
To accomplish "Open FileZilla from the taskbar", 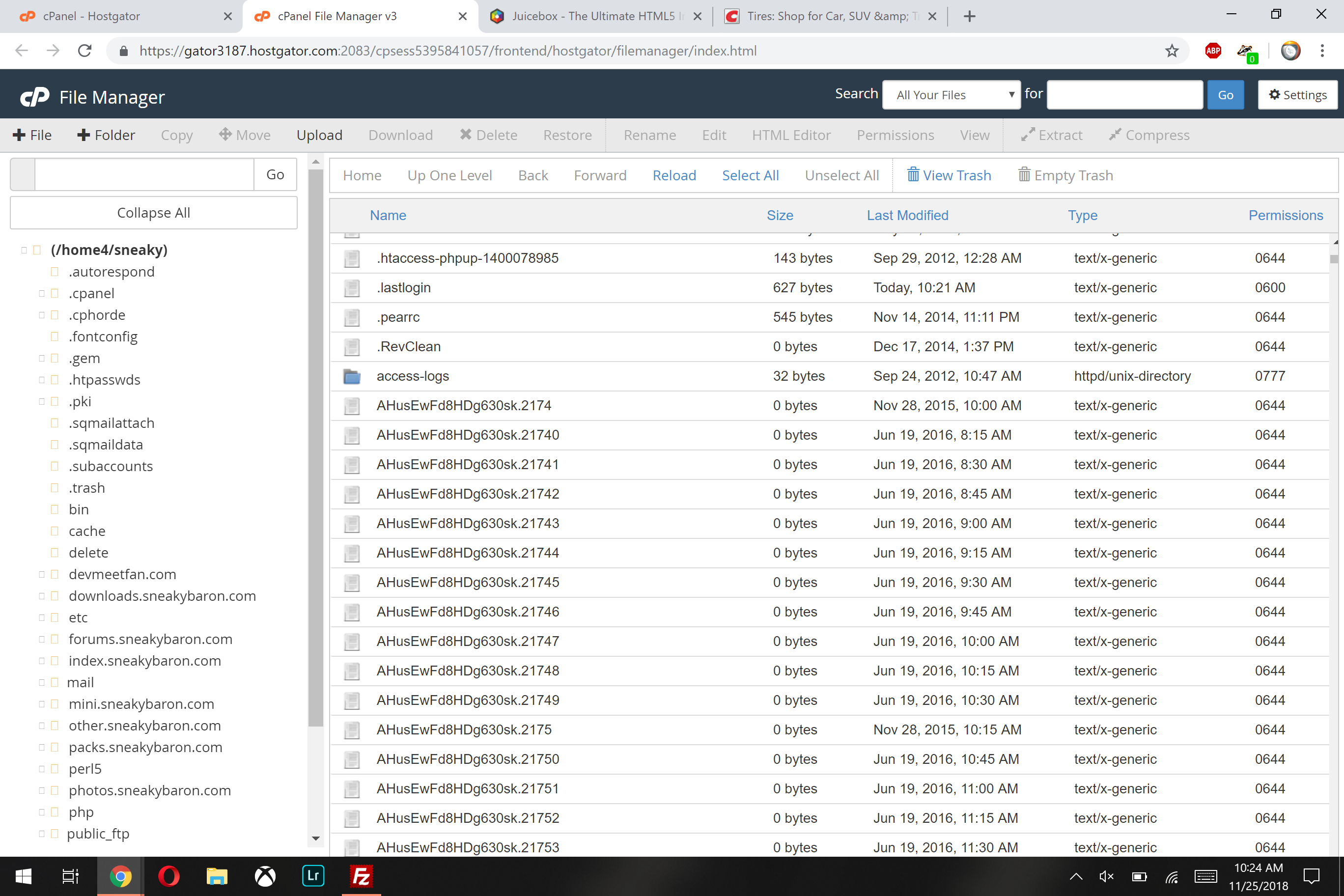I will pyautogui.click(x=361, y=876).
